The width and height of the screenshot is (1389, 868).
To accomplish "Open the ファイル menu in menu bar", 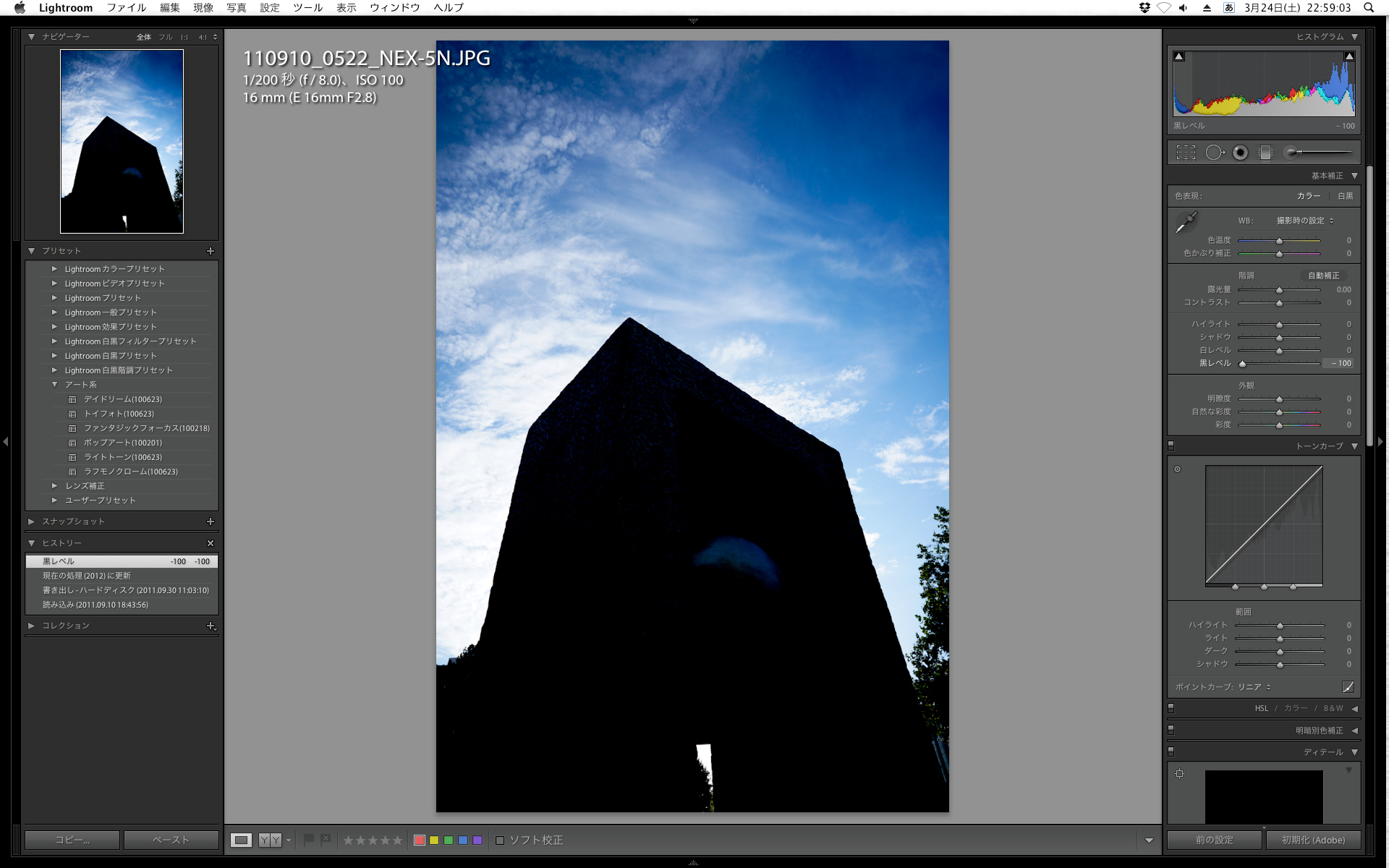I will pos(126,7).
